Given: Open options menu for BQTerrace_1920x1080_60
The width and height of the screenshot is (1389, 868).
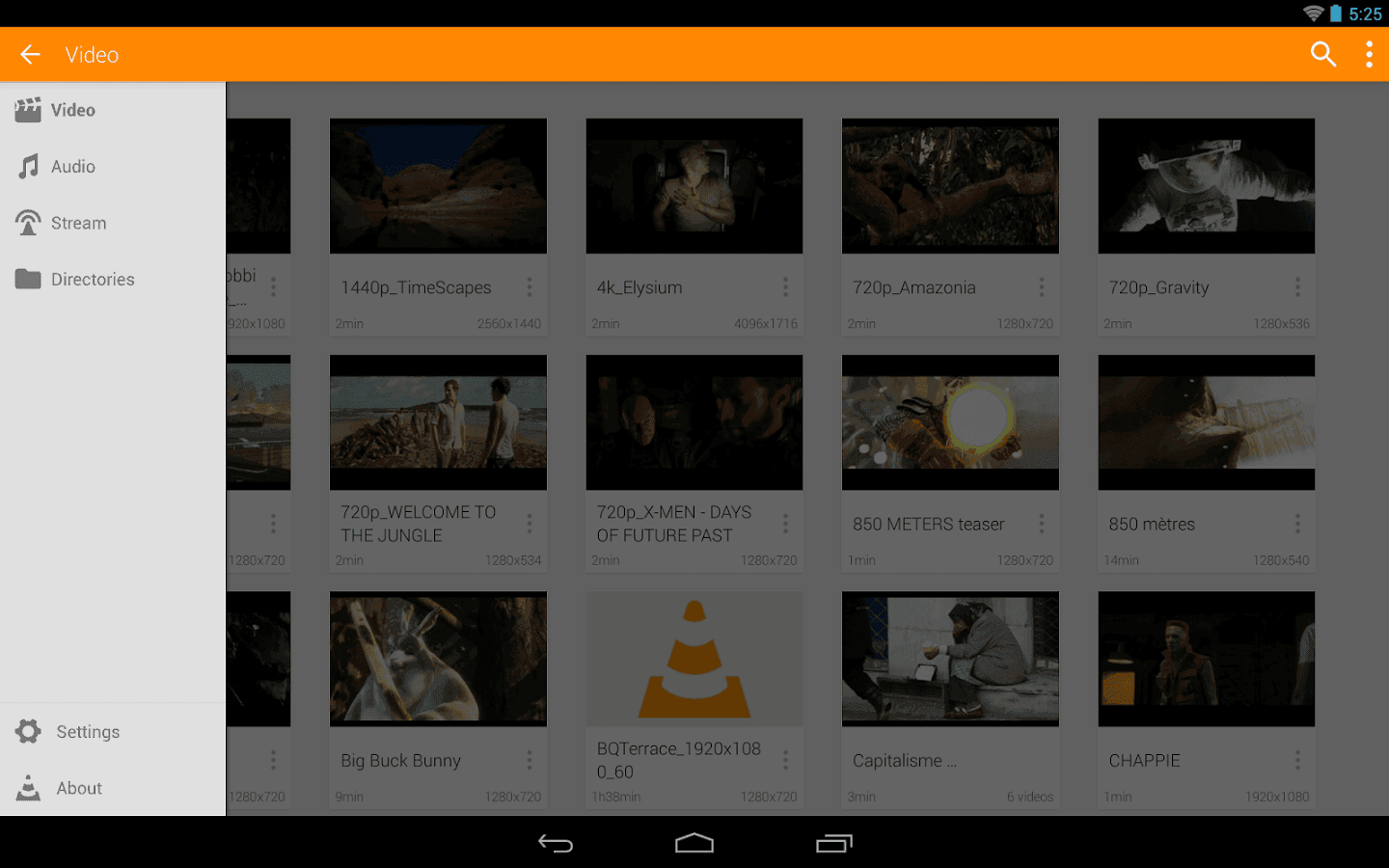Looking at the screenshot, I should 785,760.
